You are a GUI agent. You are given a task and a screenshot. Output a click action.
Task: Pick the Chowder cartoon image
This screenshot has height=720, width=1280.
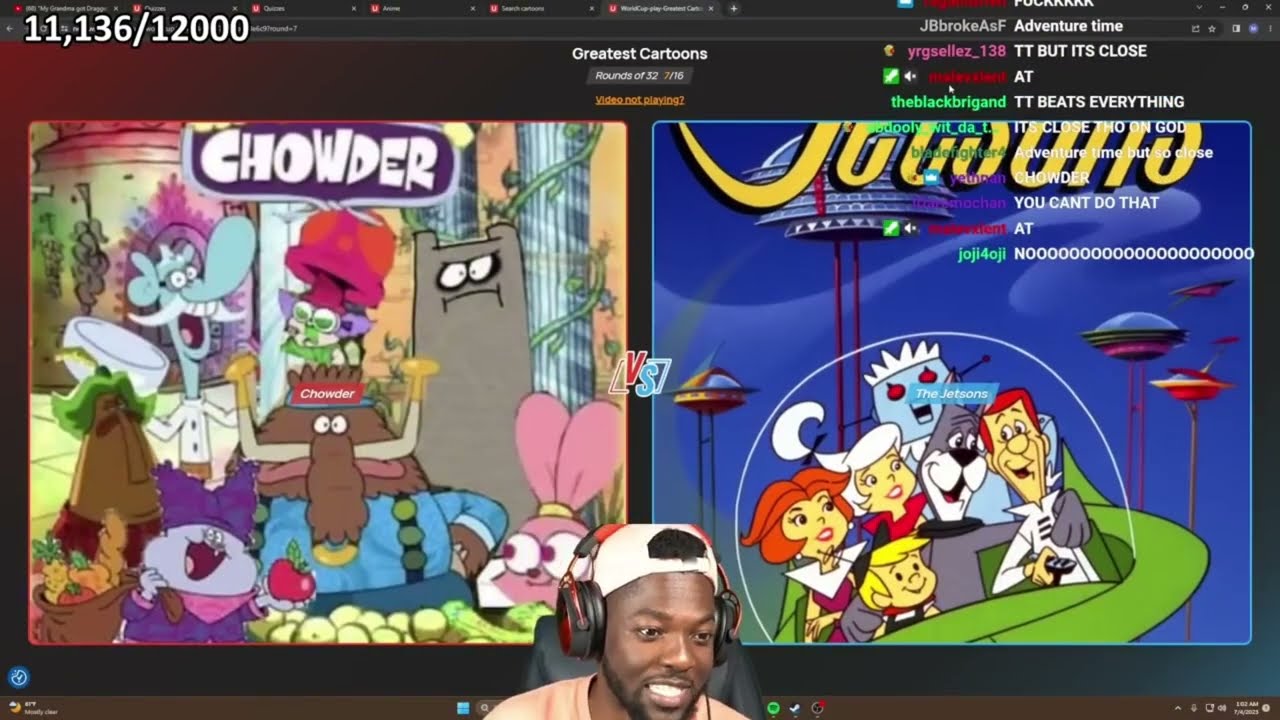pyautogui.click(x=328, y=383)
